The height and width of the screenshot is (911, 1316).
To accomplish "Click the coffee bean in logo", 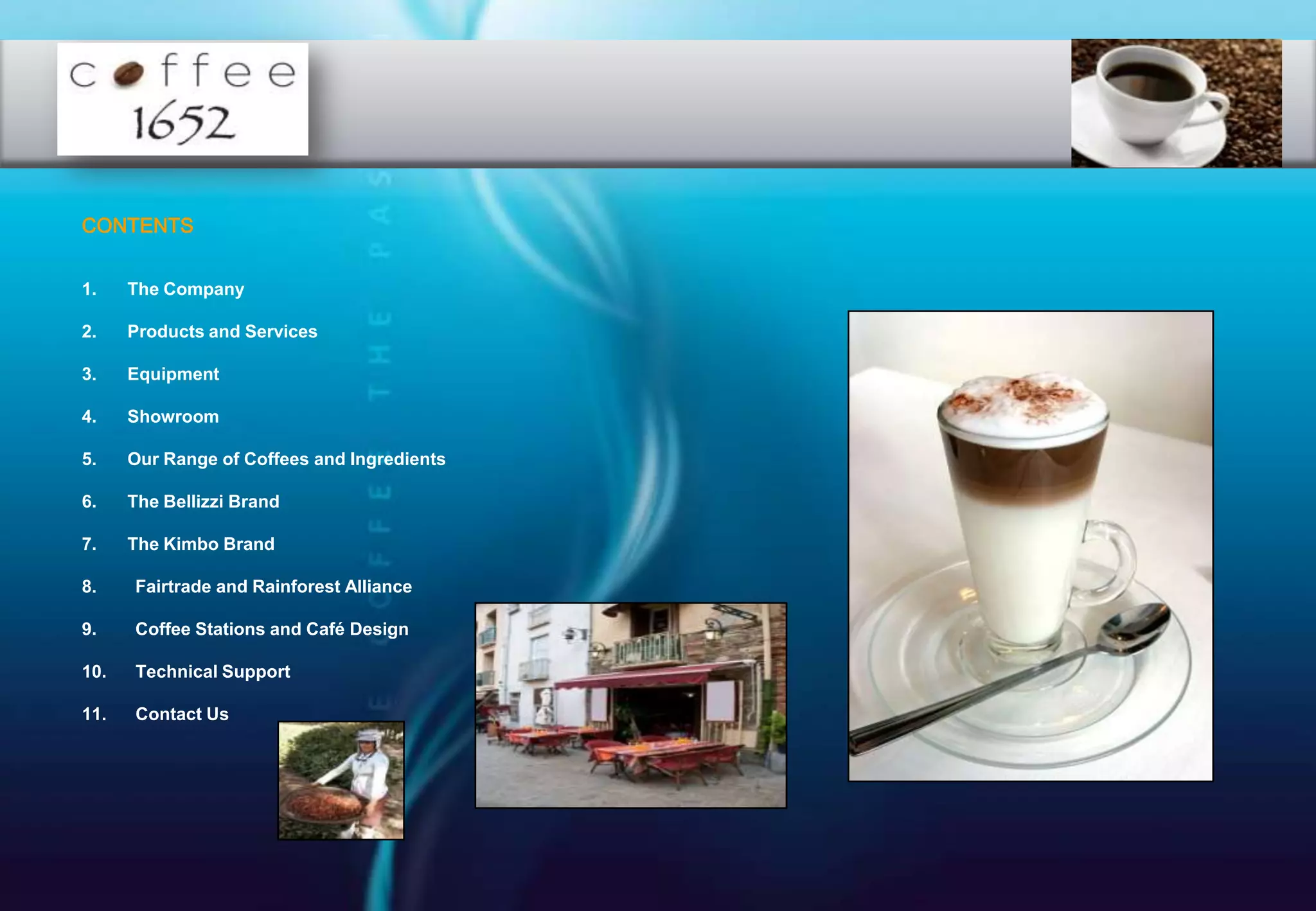I will (x=129, y=74).
